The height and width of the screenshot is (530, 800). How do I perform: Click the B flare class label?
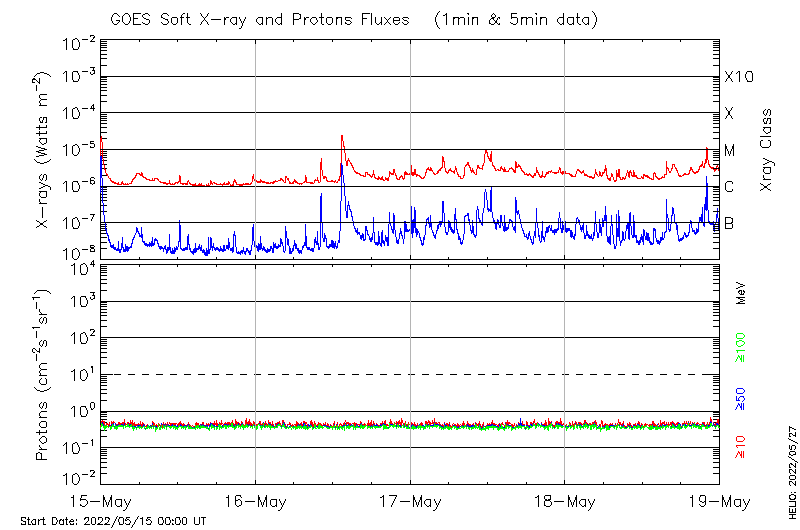point(730,223)
